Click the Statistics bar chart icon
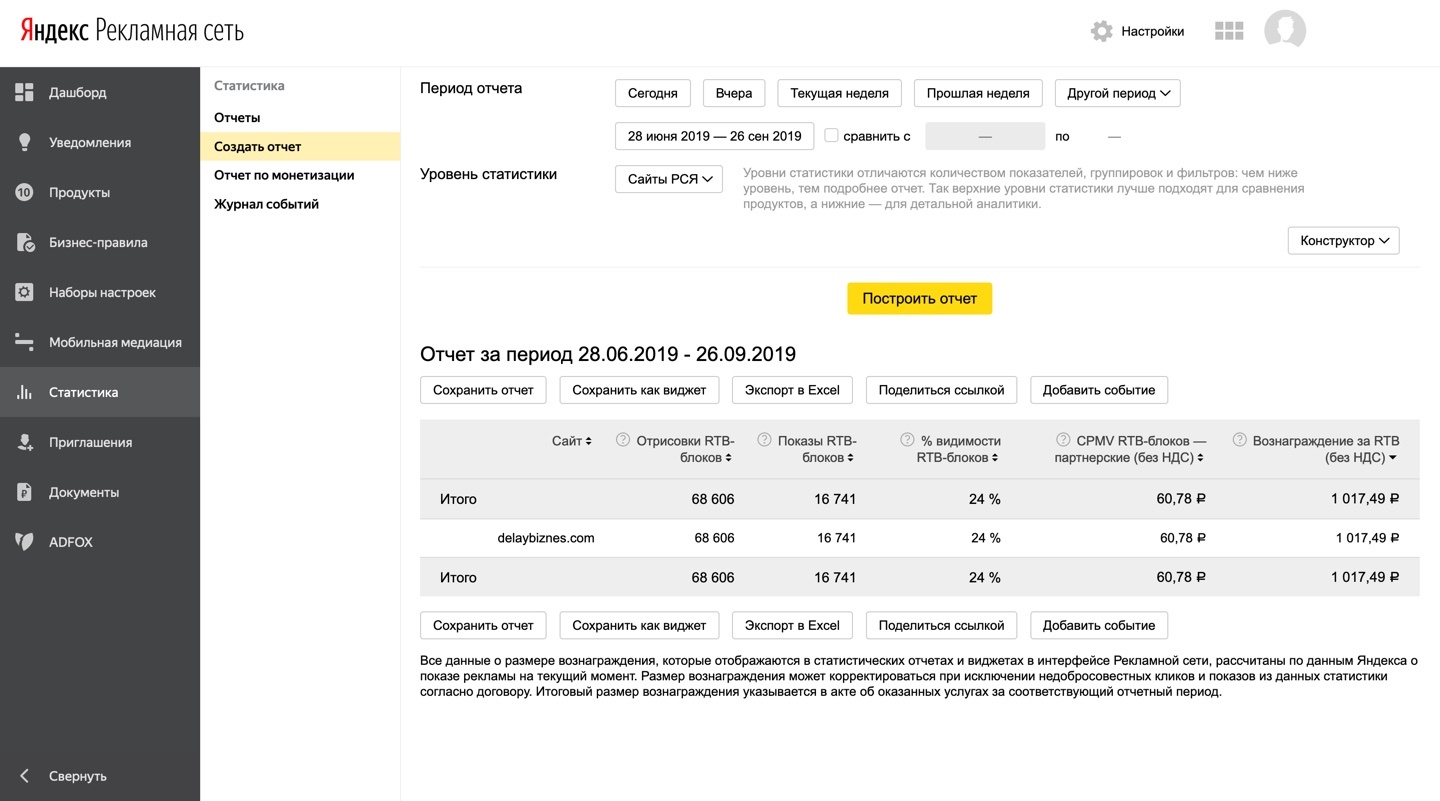The height and width of the screenshot is (801, 1440). point(25,392)
